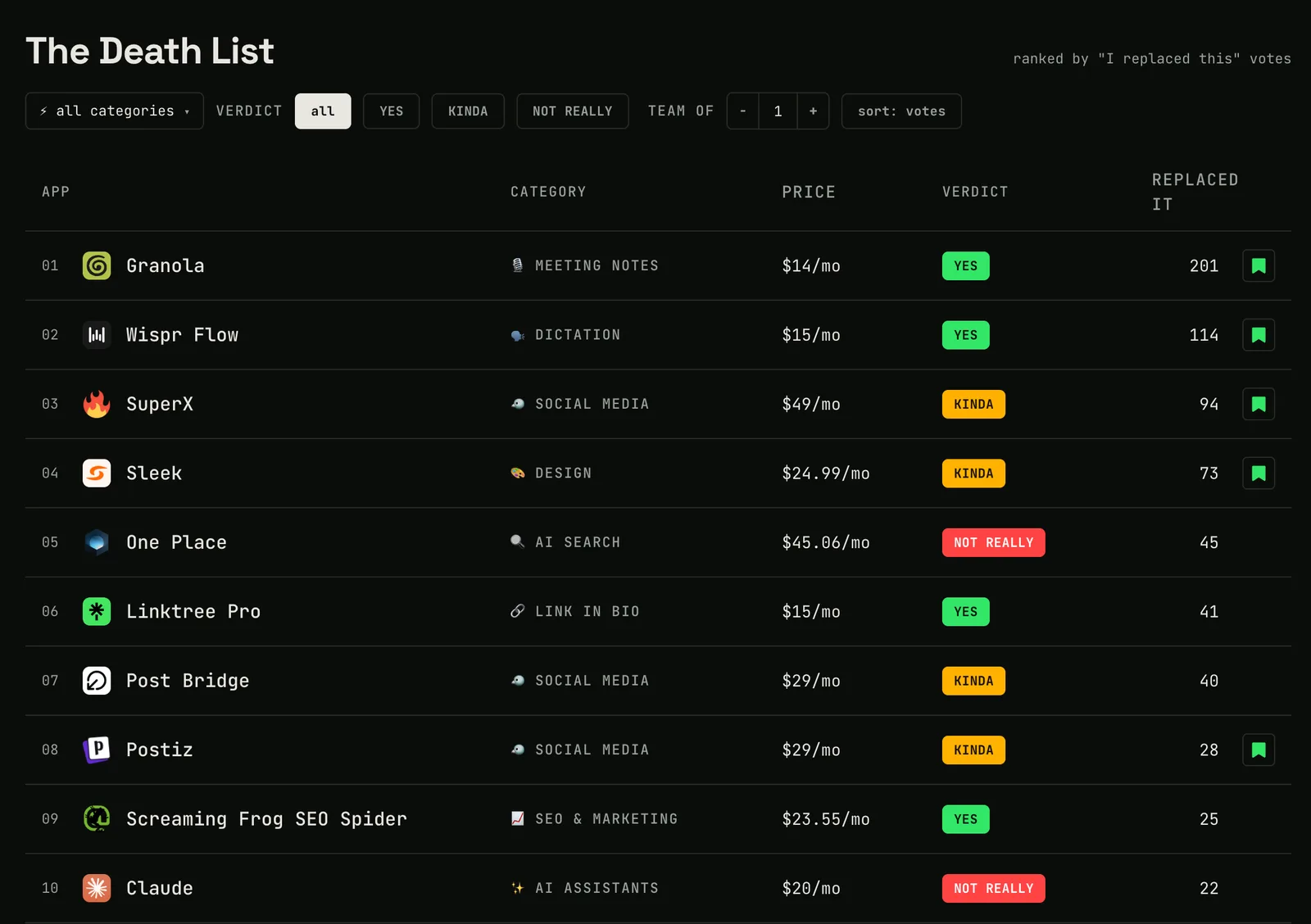Image resolution: width=1311 pixels, height=924 pixels.
Task: Click the Screaming Frog SEO Spider icon
Action: pyautogui.click(x=97, y=818)
